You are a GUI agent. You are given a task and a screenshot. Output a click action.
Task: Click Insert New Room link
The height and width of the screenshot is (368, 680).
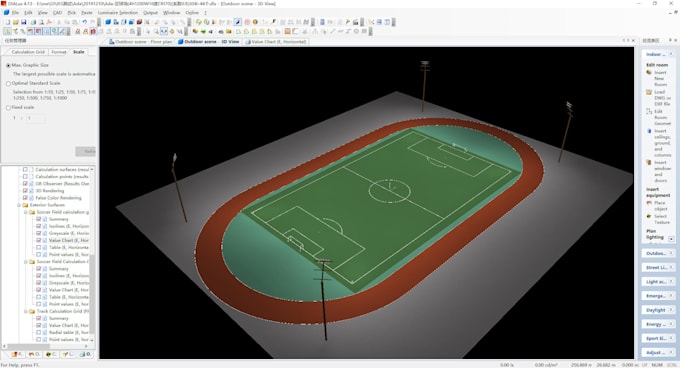tap(660, 78)
